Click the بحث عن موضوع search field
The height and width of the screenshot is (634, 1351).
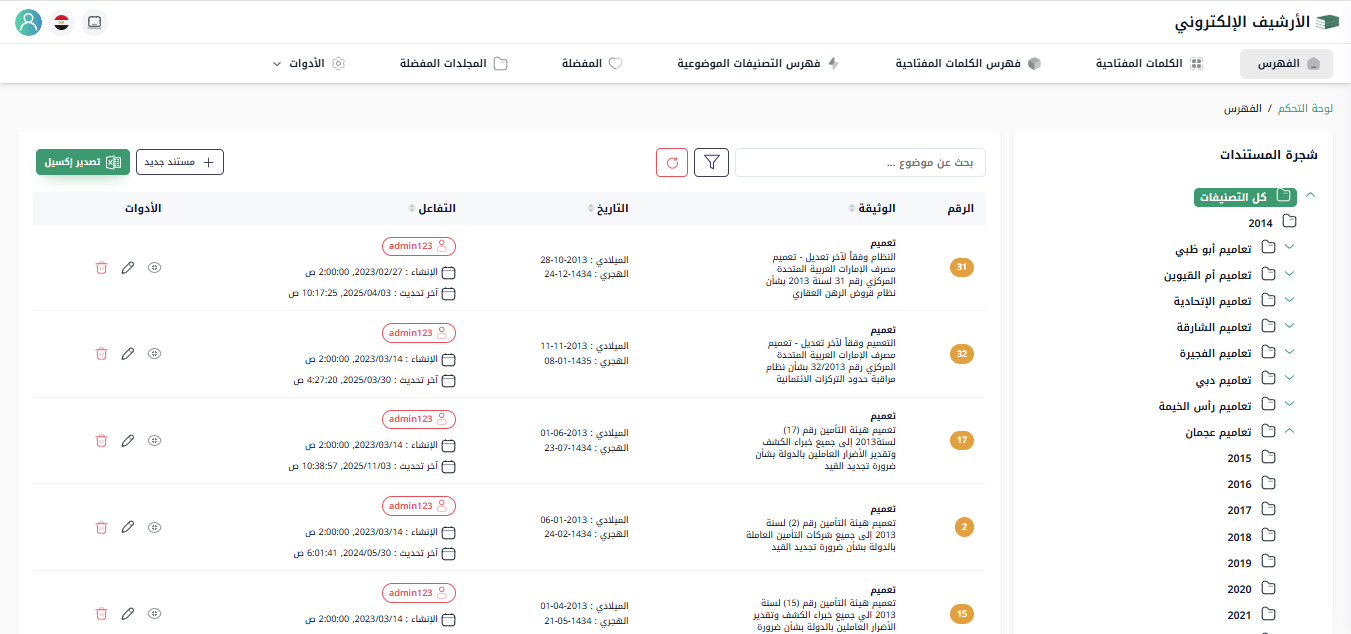tap(860, 162)
